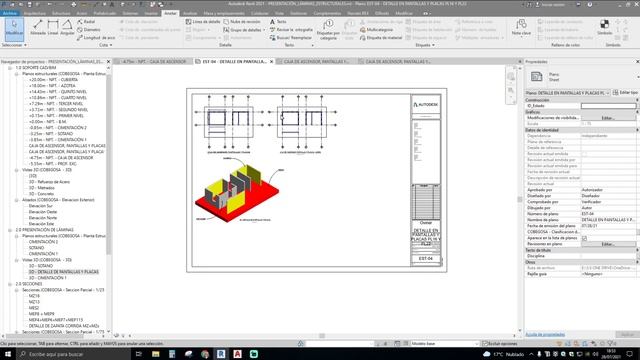Click 'Nombre de plano' value field

coord(608,220)
